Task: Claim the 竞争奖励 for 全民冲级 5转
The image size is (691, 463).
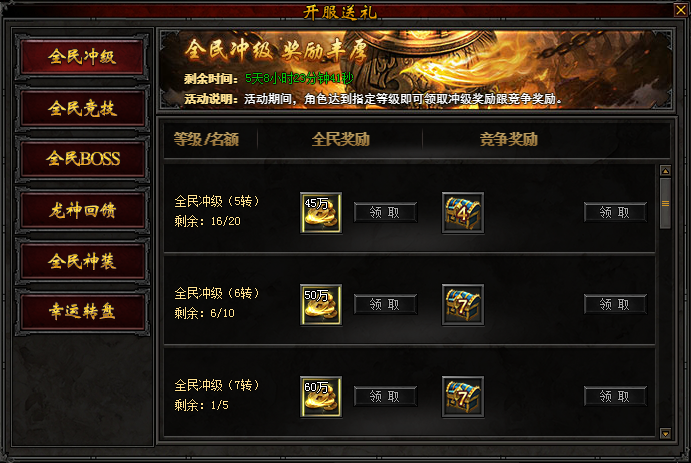Action: click(615, 212)
